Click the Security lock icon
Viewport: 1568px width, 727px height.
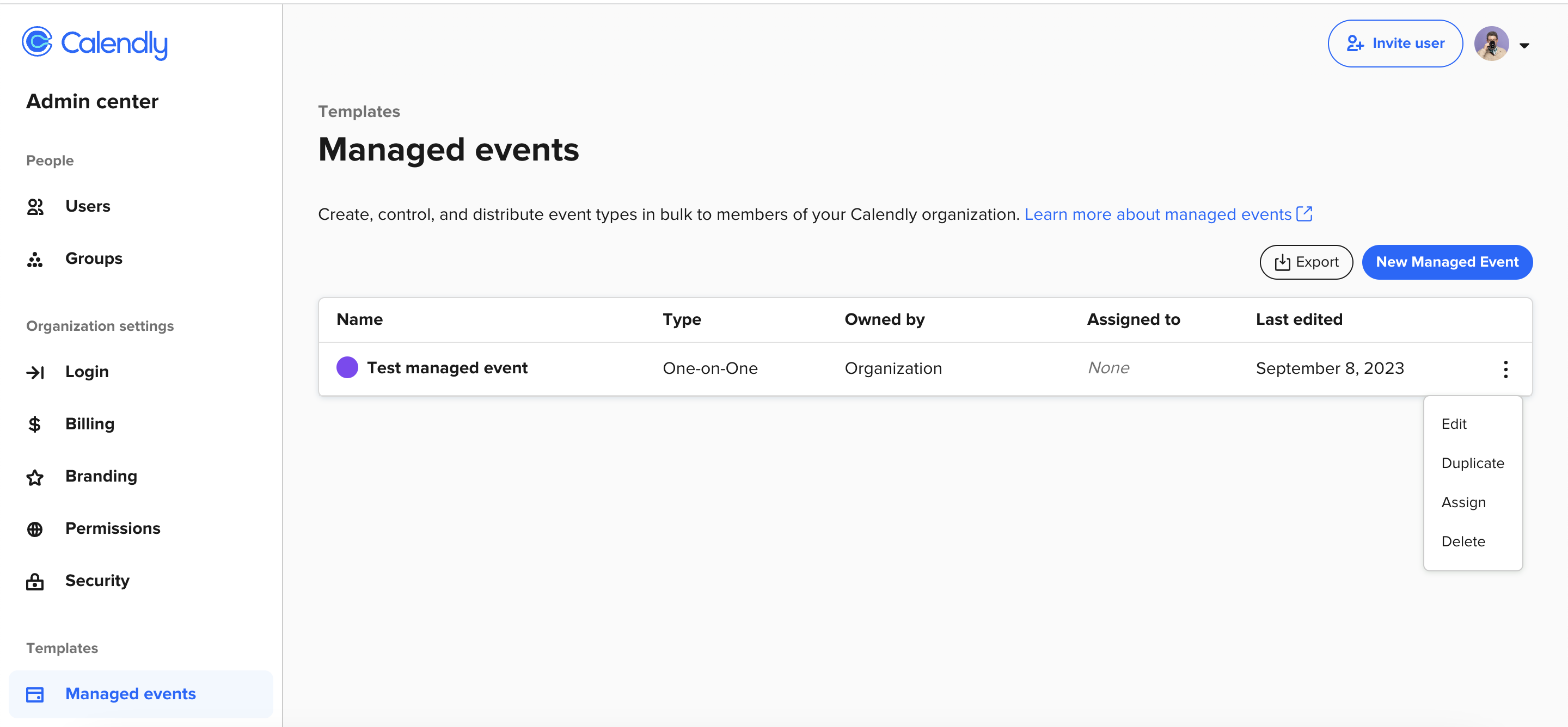[35, 582]
